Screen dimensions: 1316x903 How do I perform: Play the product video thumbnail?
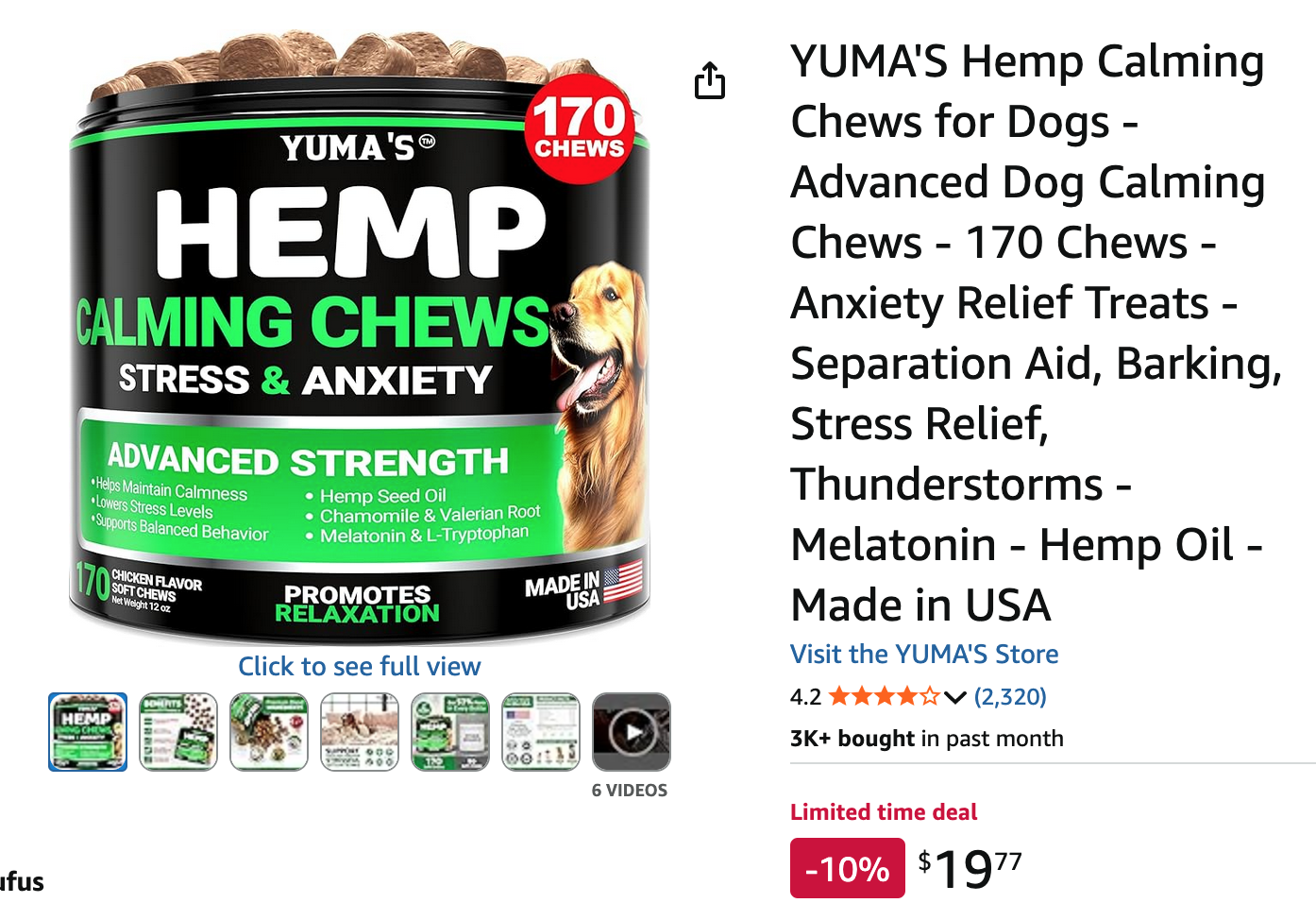tap(632, 732)
